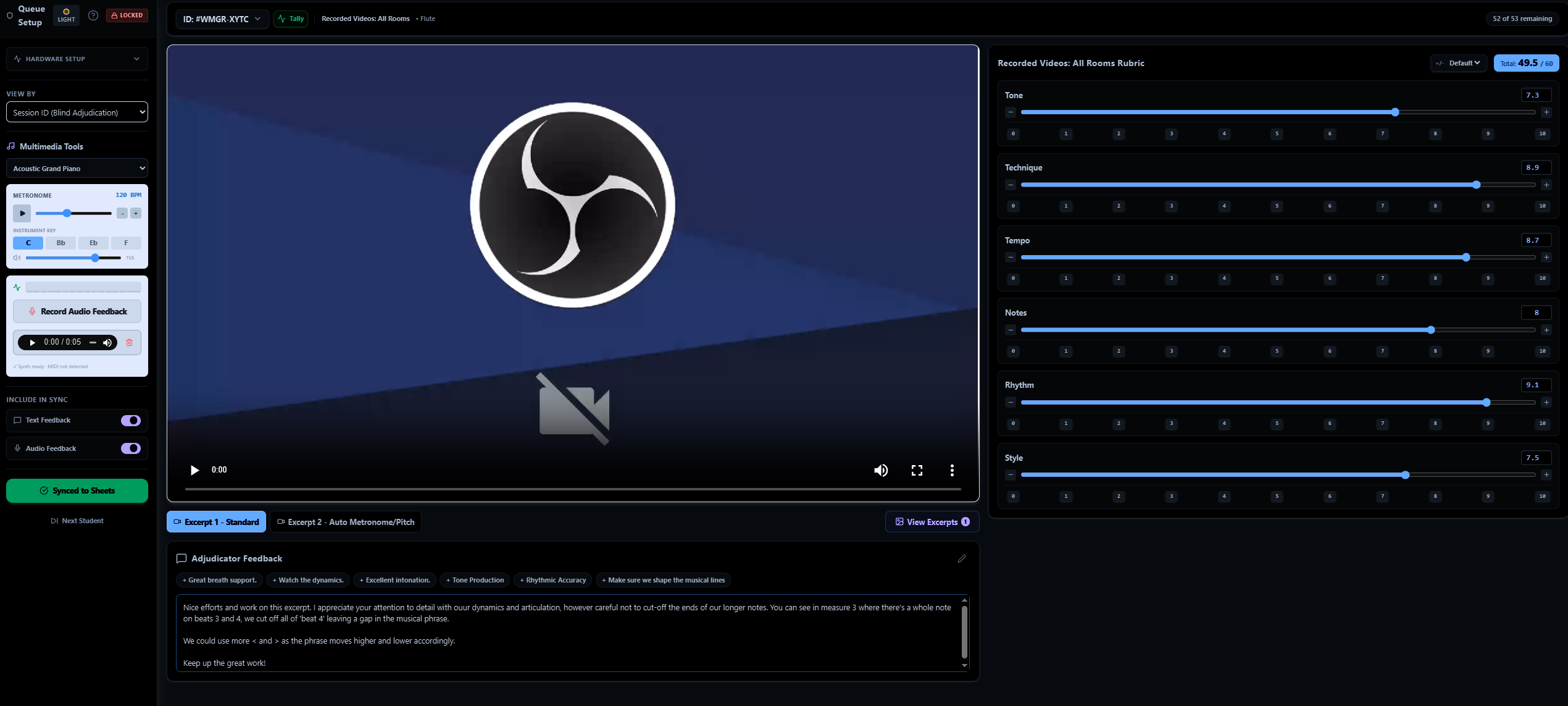The image size is (1568, 706).
Task: Decrease Tempo score with minus button
Action: coord(1011,257)
